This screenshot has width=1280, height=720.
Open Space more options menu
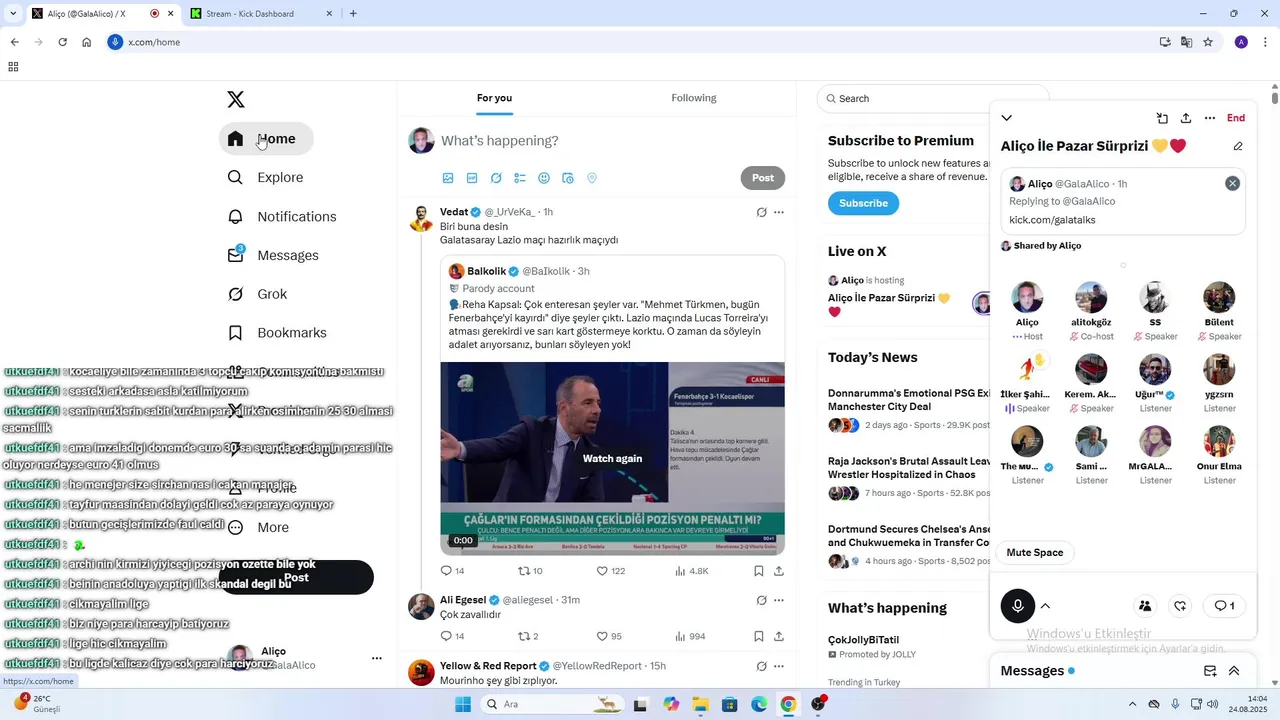tap(1210, 118)
